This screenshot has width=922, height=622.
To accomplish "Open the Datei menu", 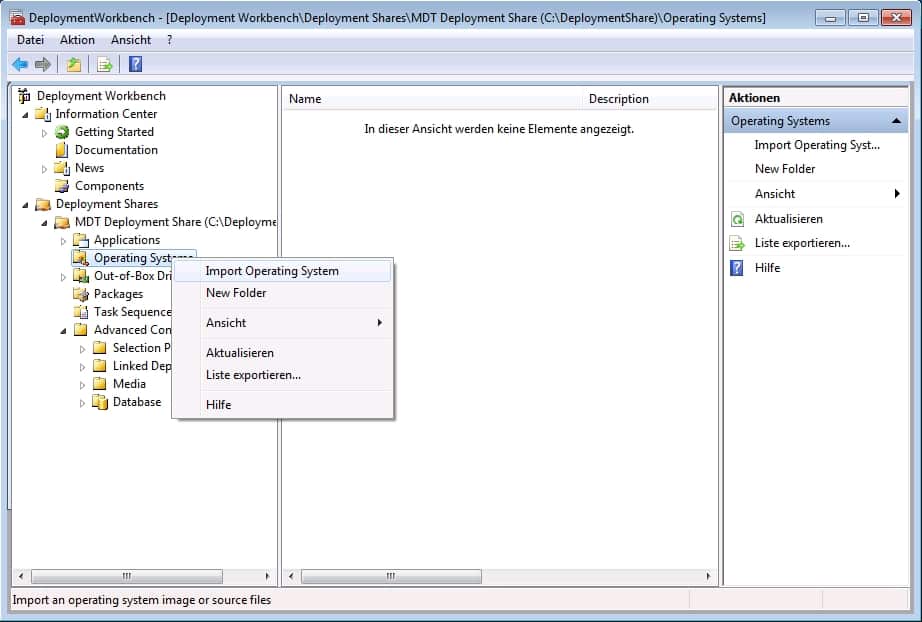I will tap(30, 40).
